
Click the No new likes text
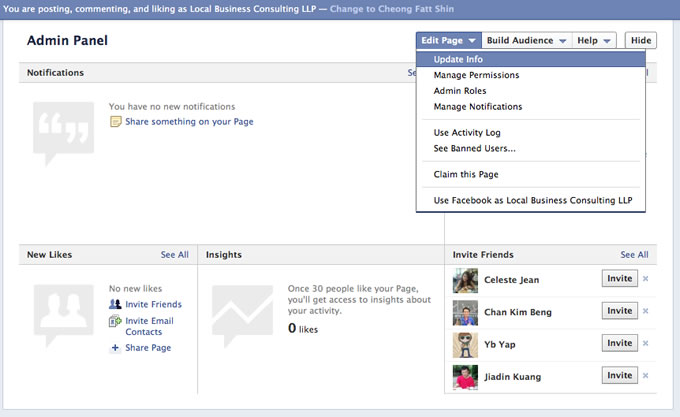point(135,289)
